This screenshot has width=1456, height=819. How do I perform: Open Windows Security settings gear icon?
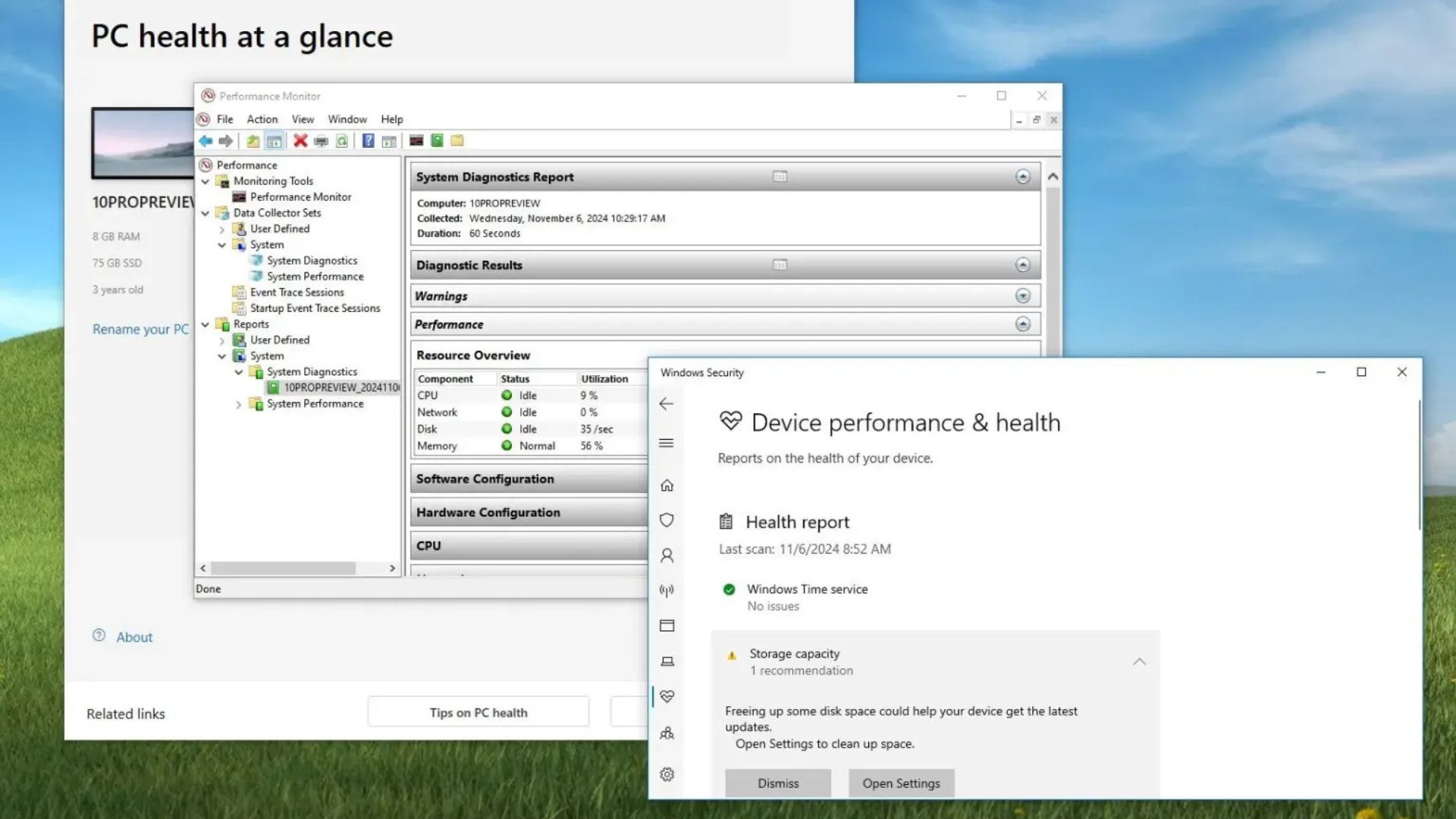click(x=667, y=774)
